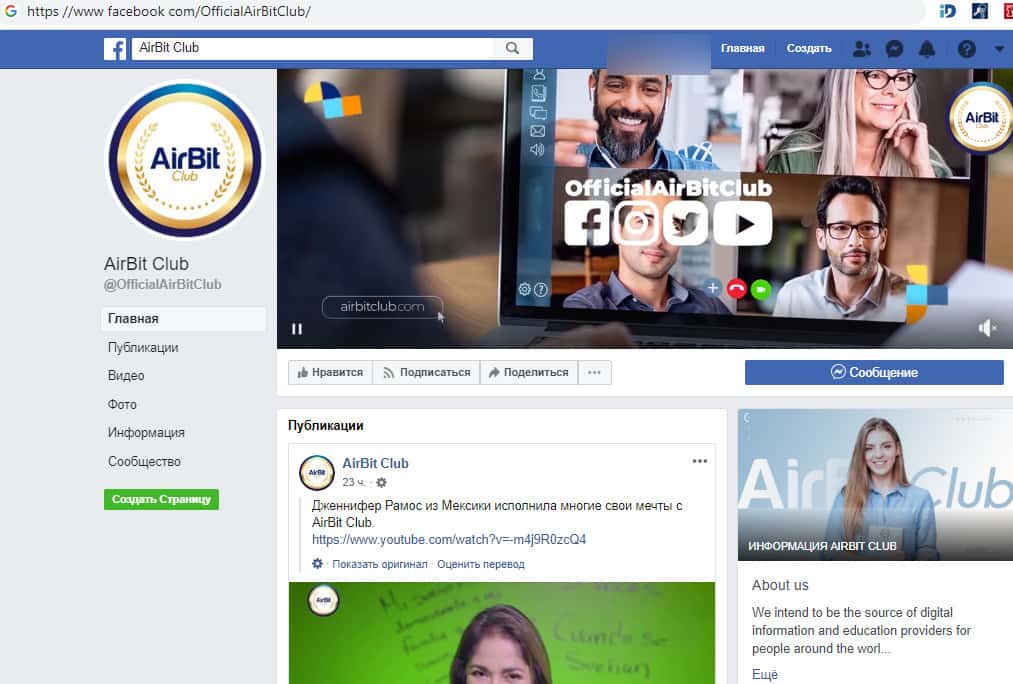Open the AirBit Club post author name link
Image resolution: width=1013 pixels, height=684 pixels.
[375, 463]
